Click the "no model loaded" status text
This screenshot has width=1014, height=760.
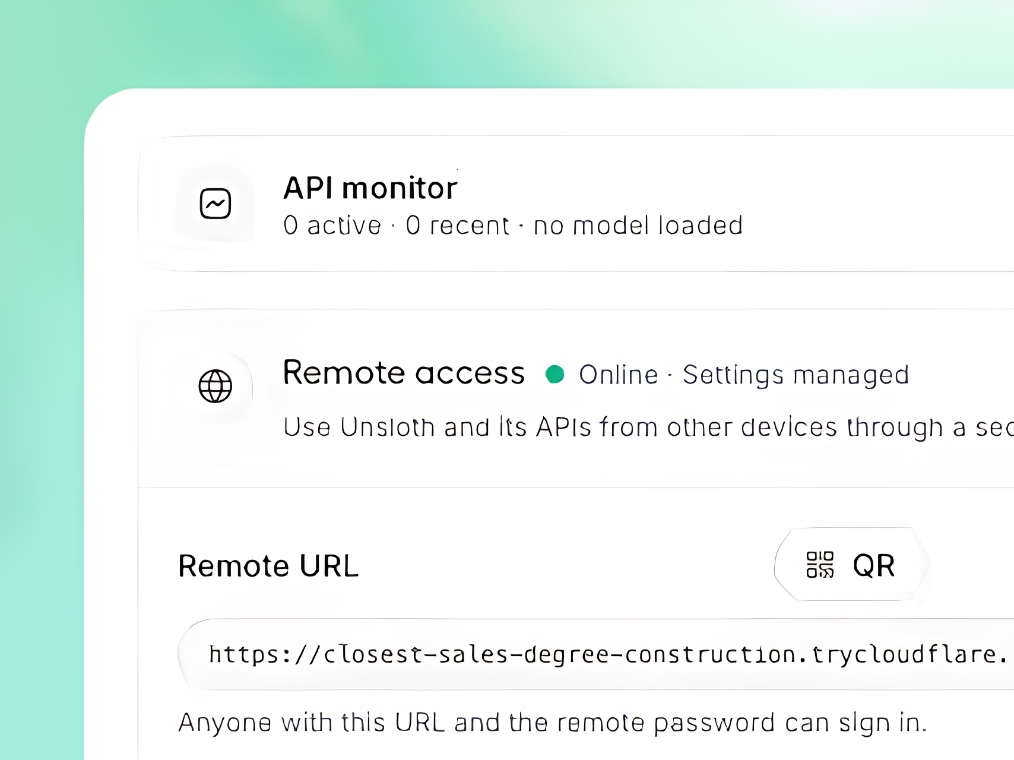pyautogui.click(x=638, y=226)
